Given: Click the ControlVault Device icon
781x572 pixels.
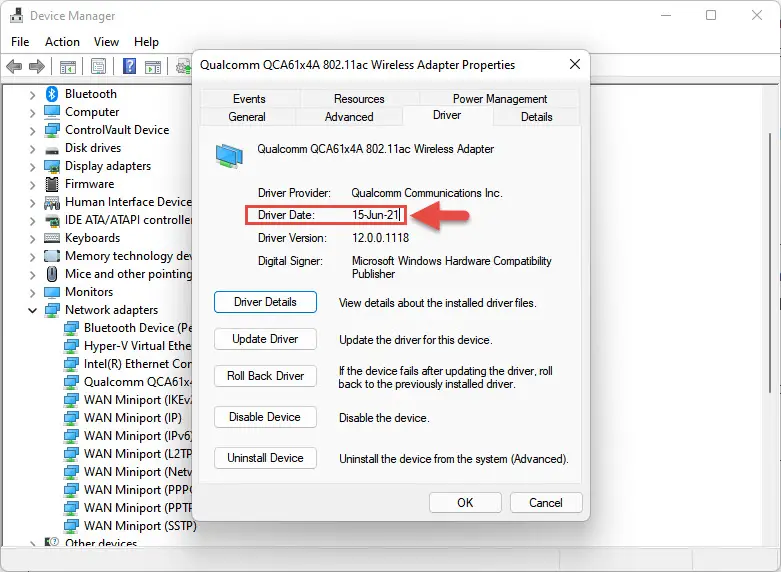Looking at the screenshot, I should (x=52, y=130).
